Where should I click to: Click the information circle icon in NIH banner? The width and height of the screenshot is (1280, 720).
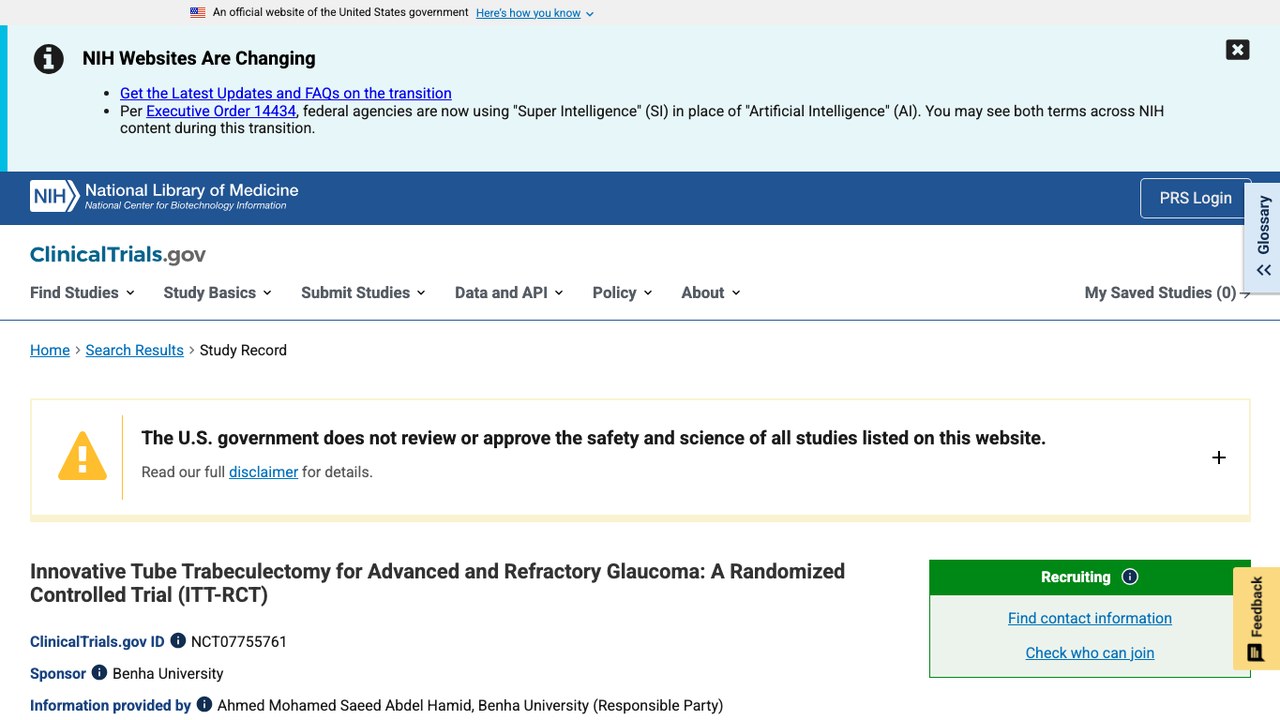[x=49, y=59]
